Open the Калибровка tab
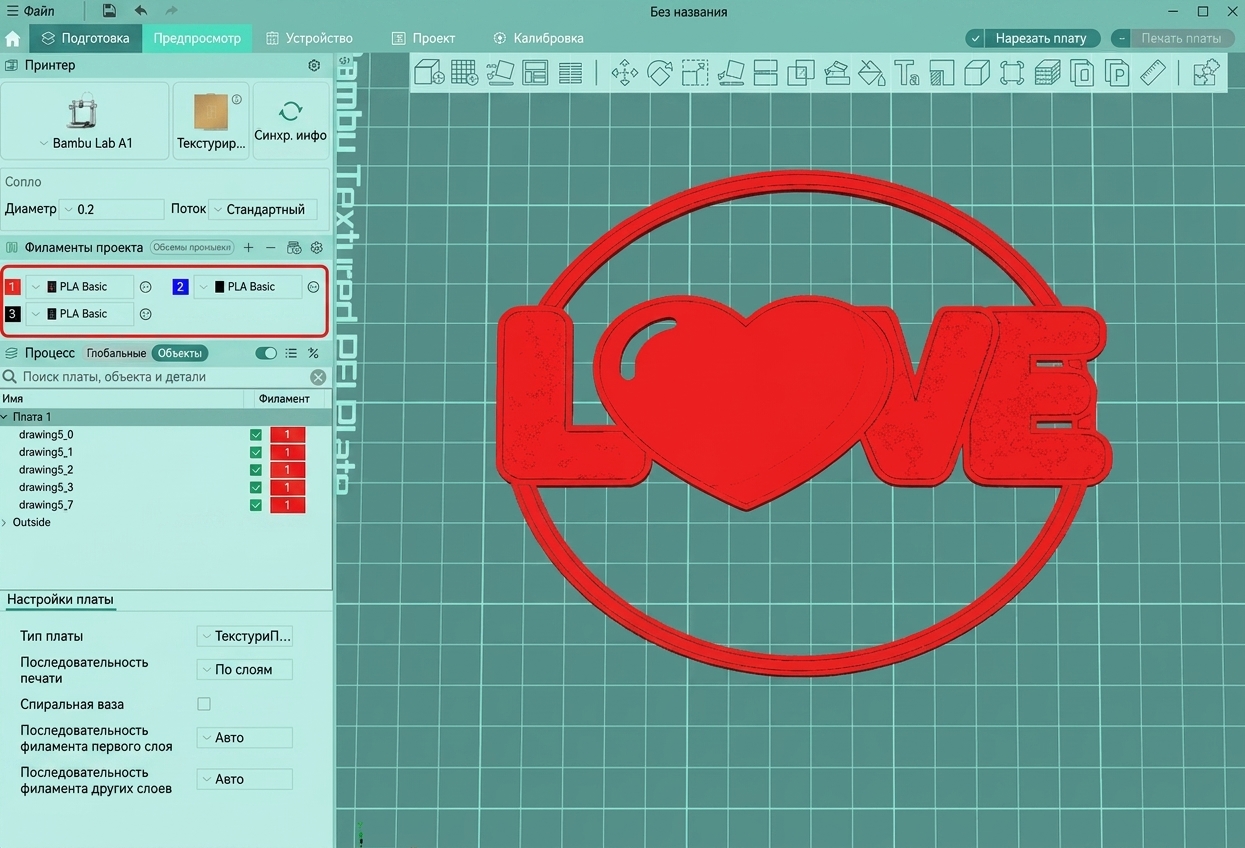This screenshot has width=1245, height=848. pos(538,38)
